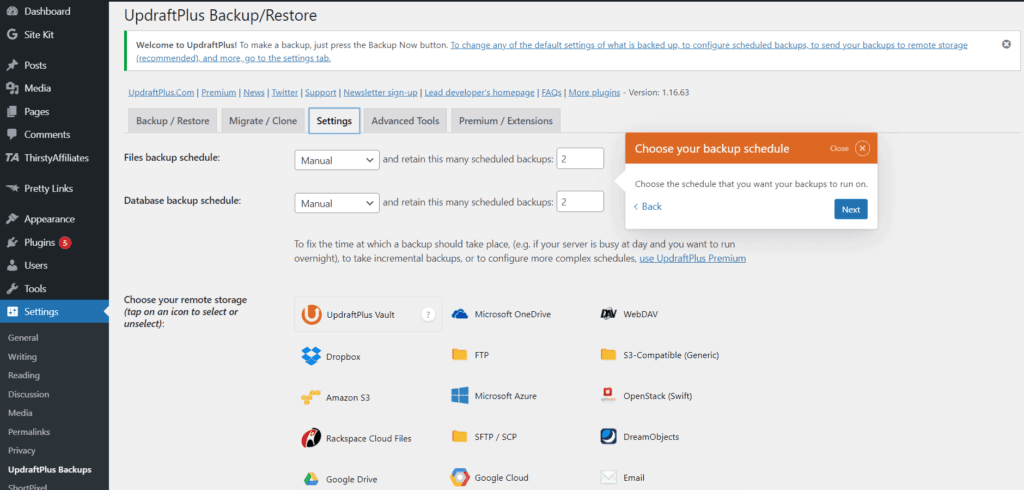This screenshot has width=1024, height=490.
Task: Open UpdraftPlus Vault help question mark
Action: pyautogui.click(x=428, y=314)
